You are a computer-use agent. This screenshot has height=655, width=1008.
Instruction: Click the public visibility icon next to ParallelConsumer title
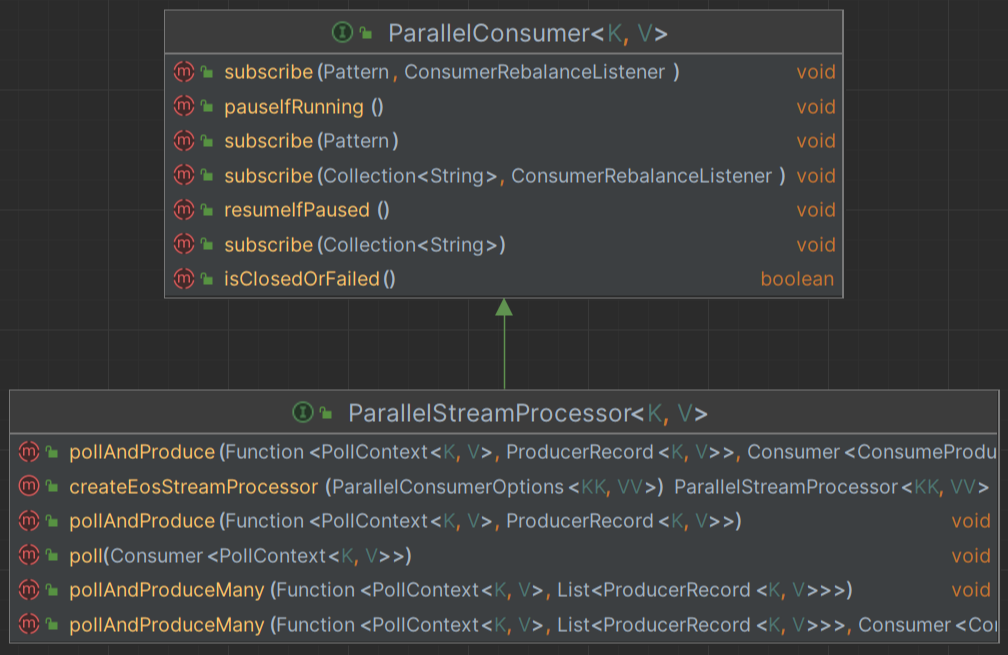pos(366,32)
